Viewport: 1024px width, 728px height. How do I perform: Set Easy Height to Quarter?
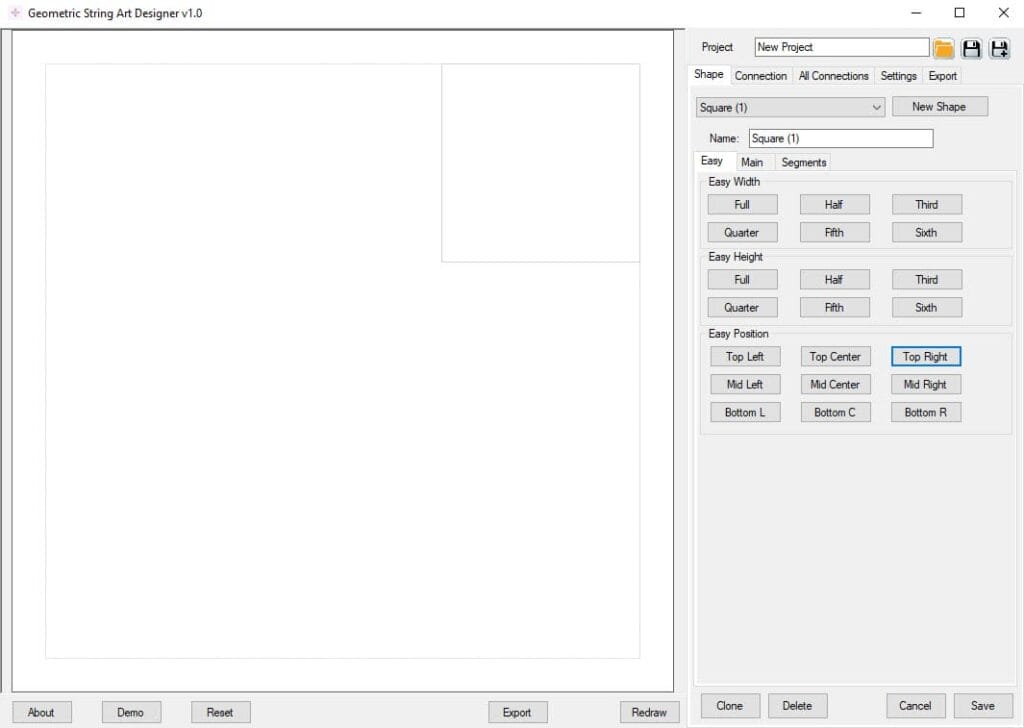point(741,307)
